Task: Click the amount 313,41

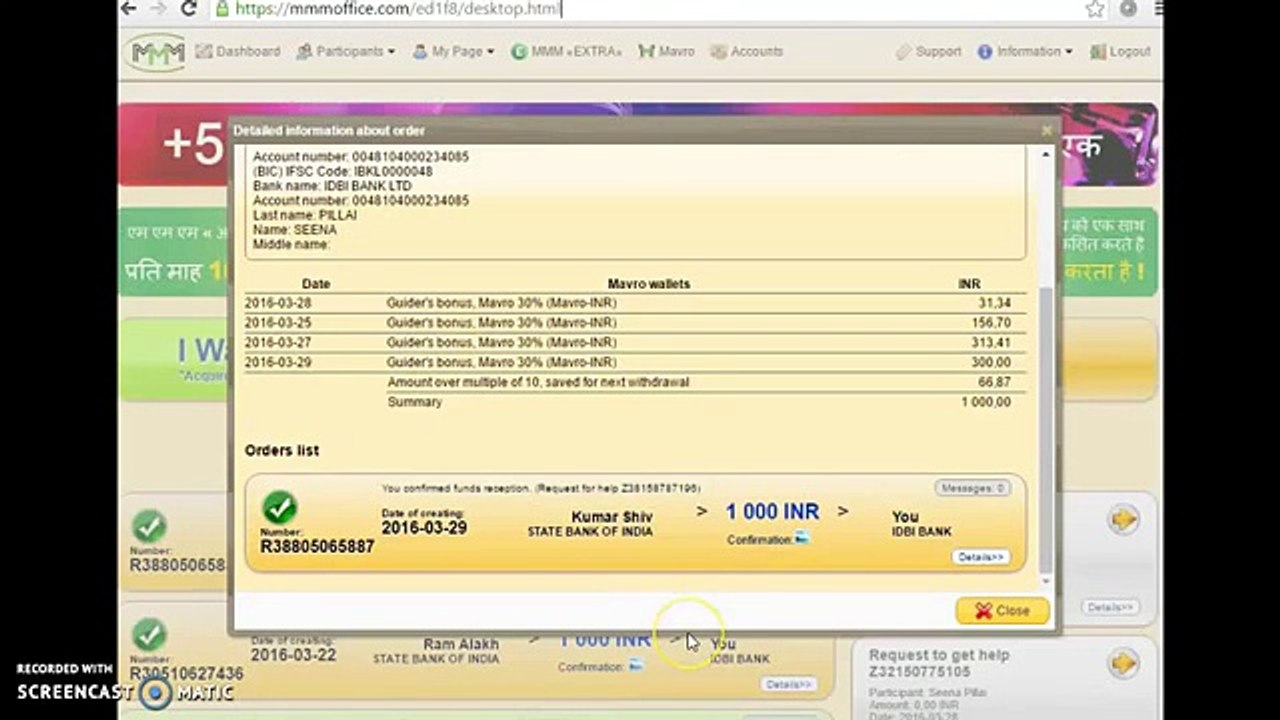Action: tap(992, 342)
